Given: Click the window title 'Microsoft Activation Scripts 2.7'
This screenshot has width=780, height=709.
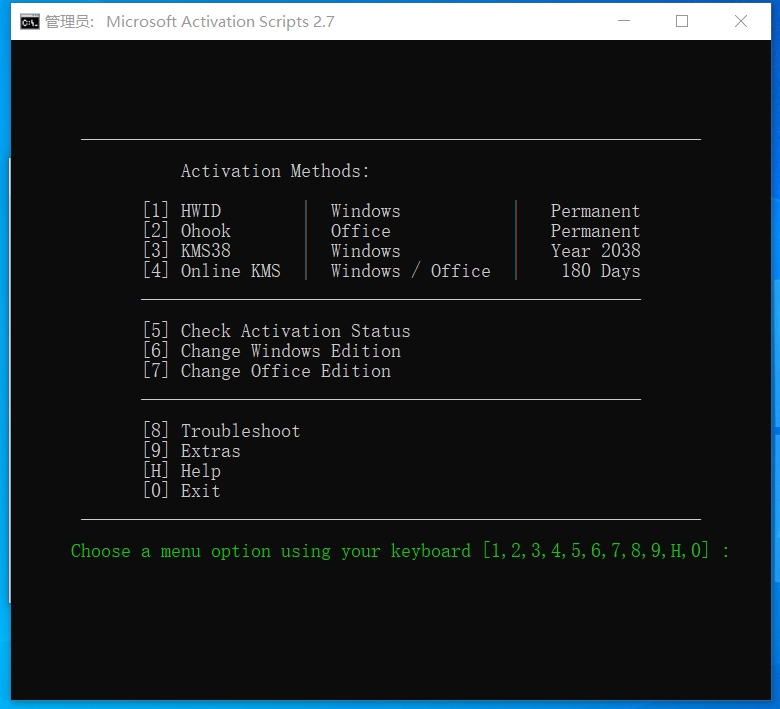Looking at the screenshot, I should (220, 21).
